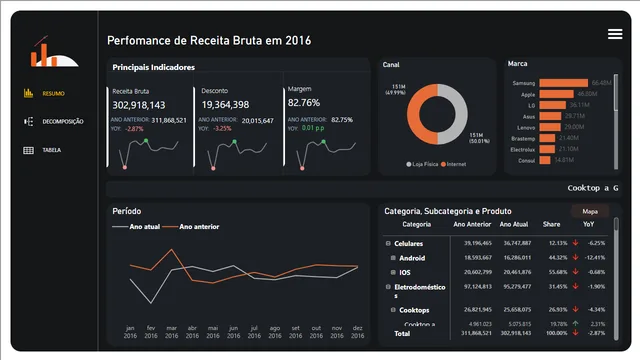
Task: Click the category table scrollbar
Action: click(x=616, y=279)
